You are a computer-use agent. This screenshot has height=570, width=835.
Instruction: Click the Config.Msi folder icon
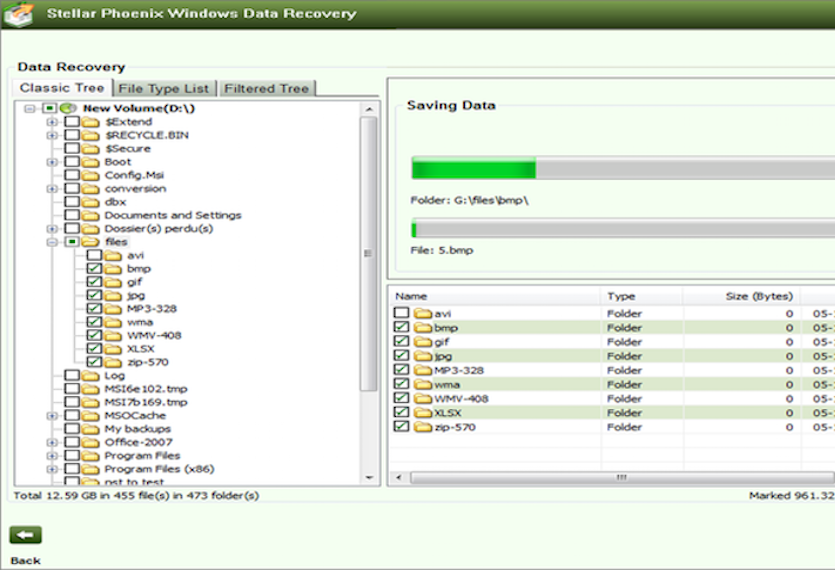[91, 175]
